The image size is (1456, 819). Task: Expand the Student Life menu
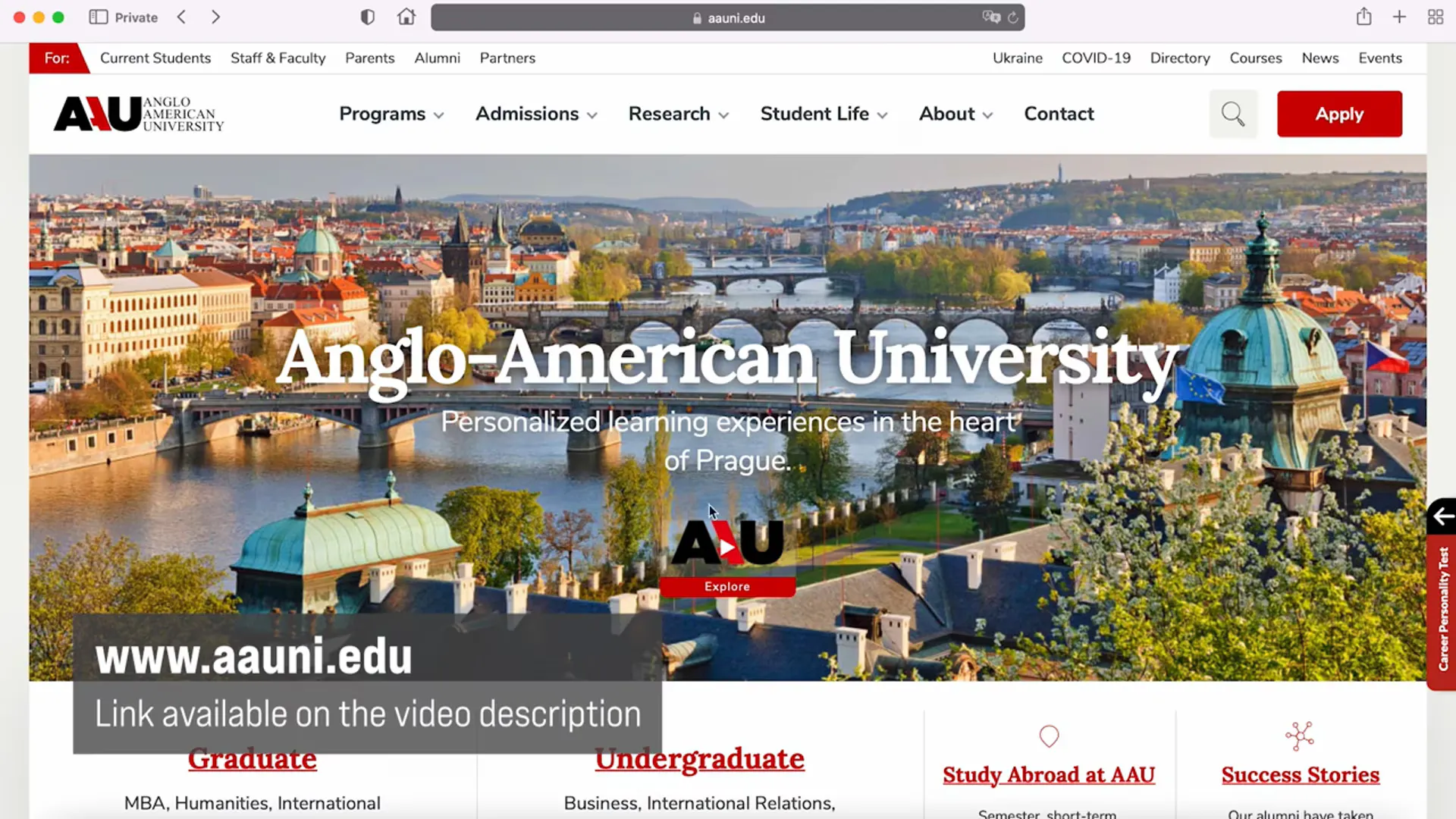[x=824, y=114]
